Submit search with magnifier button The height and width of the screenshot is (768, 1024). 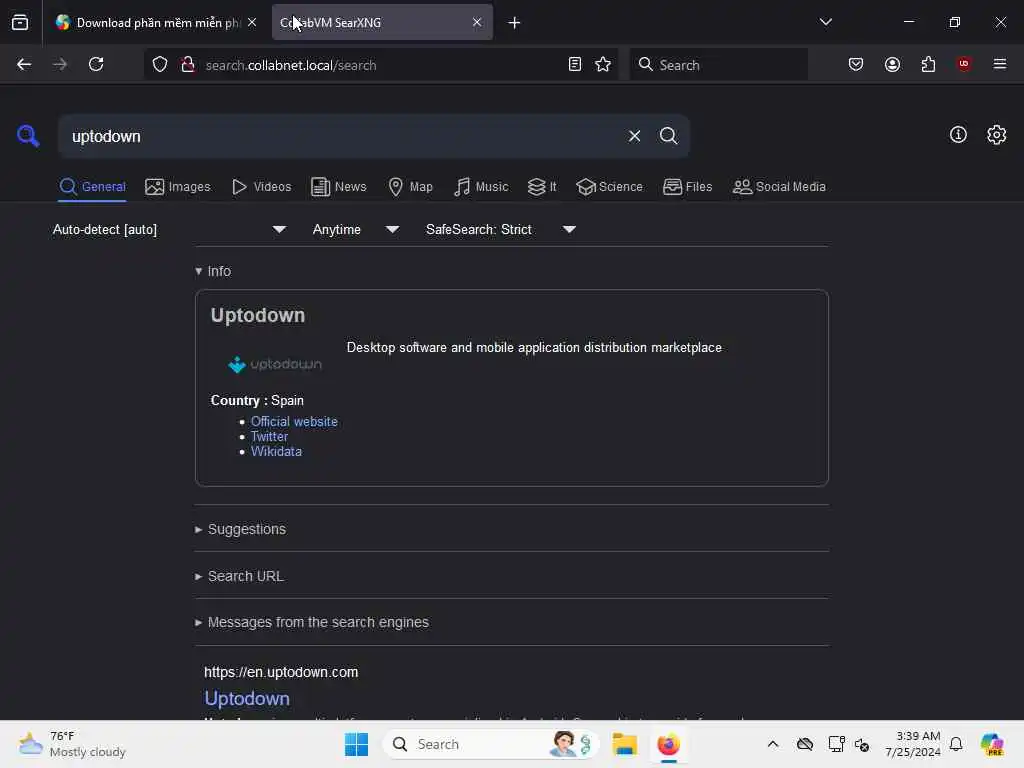(668, 136)
